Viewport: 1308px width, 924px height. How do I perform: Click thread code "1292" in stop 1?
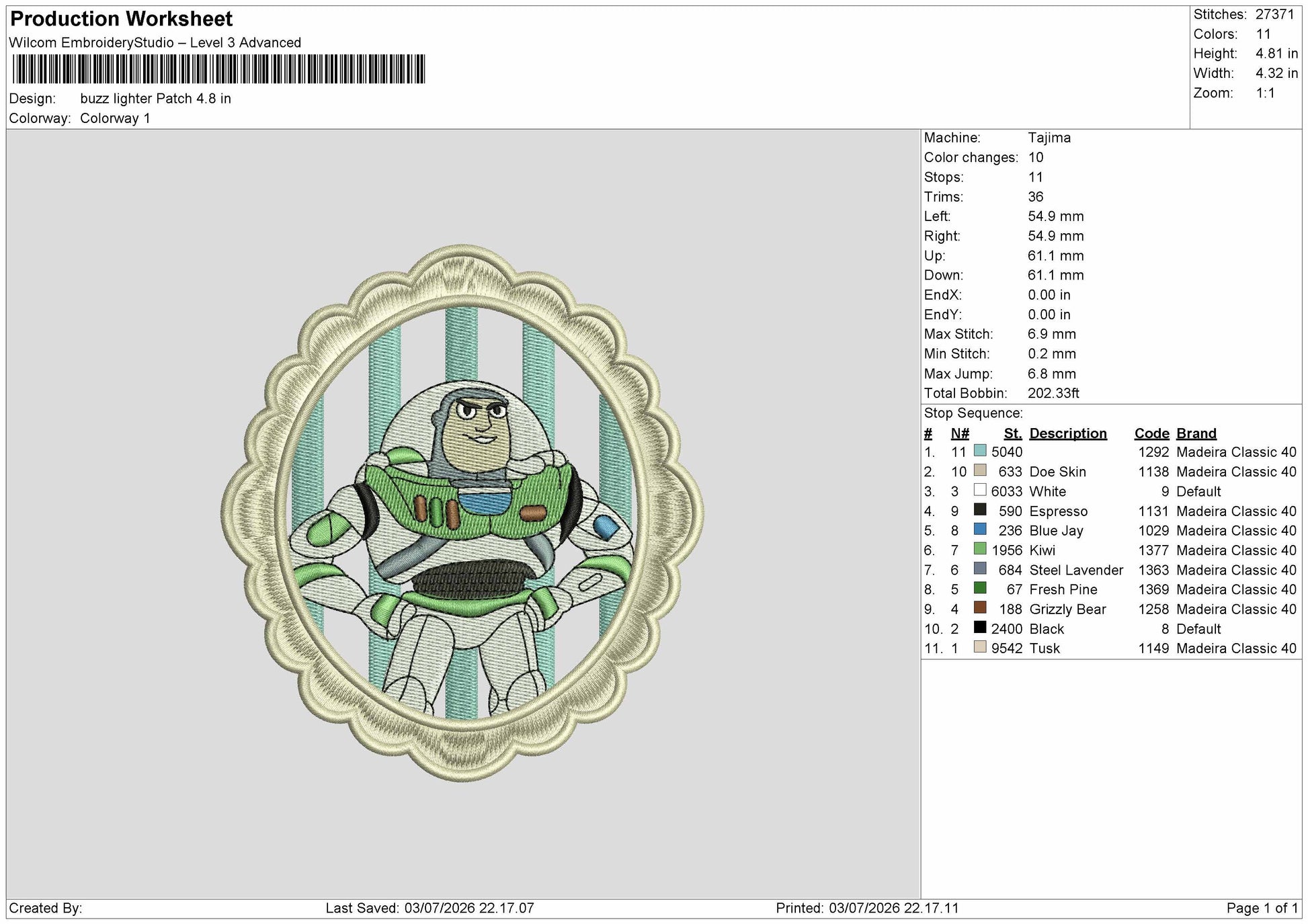click(x=1153, y=452)
